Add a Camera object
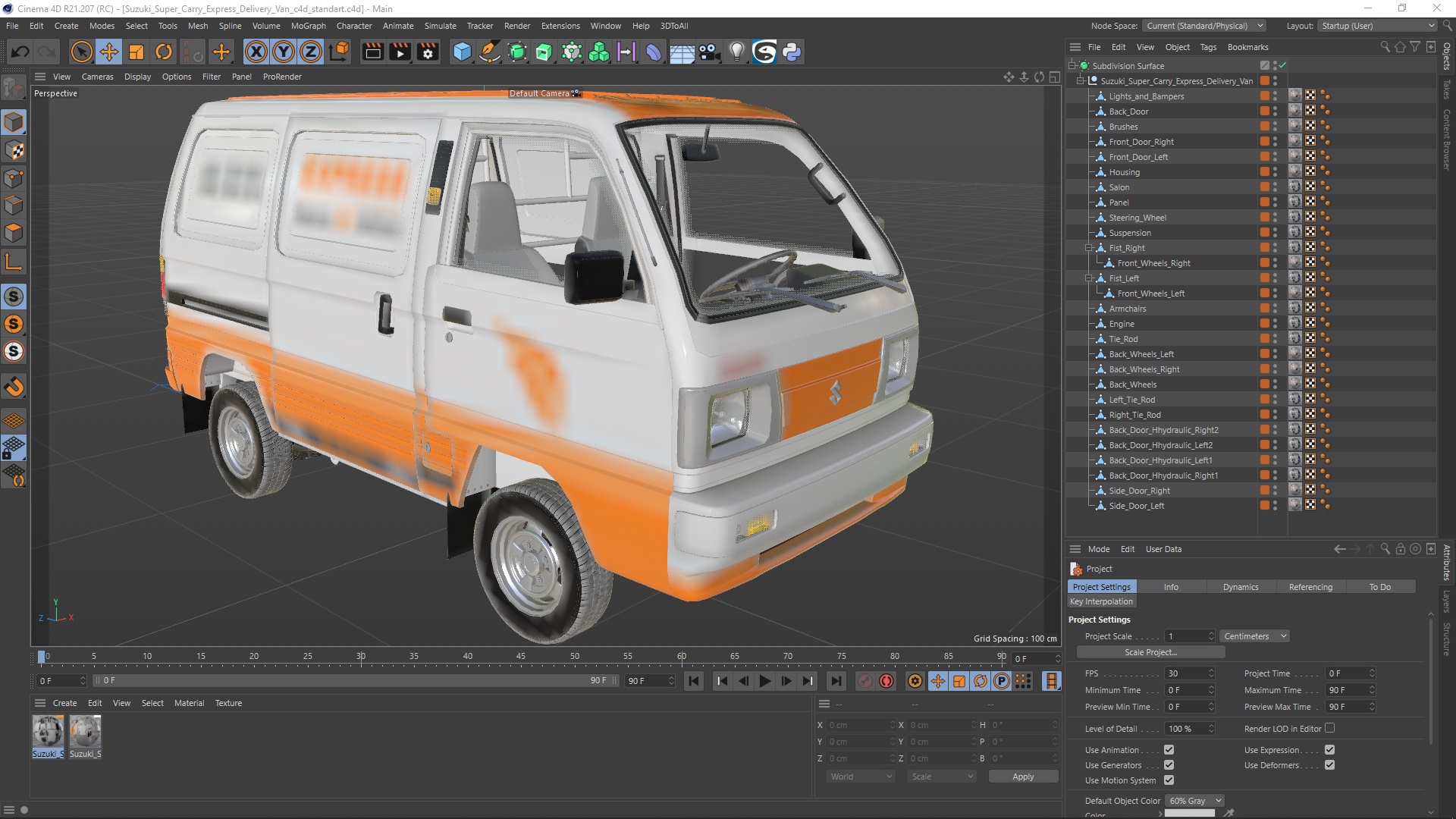 pos(709,52)
